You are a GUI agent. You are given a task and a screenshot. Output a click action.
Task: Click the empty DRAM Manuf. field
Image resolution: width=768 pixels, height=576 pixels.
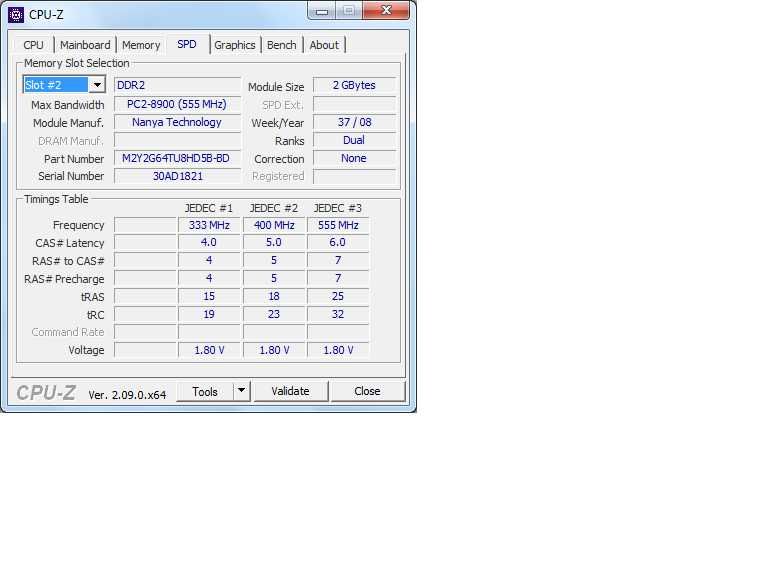point(177,140)
